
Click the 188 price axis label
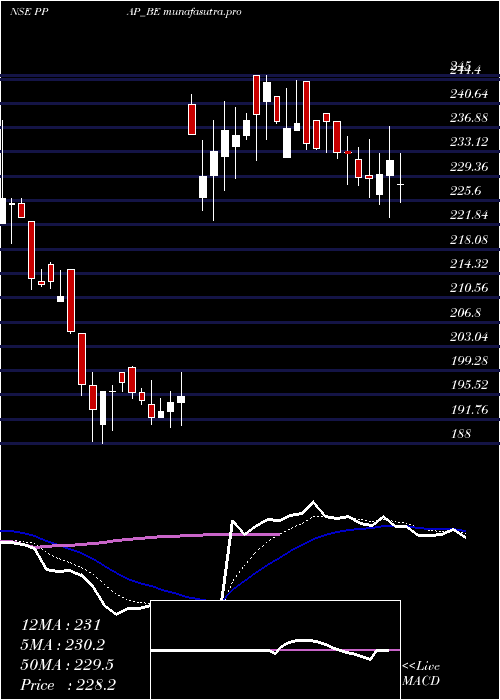coord(461,433)
